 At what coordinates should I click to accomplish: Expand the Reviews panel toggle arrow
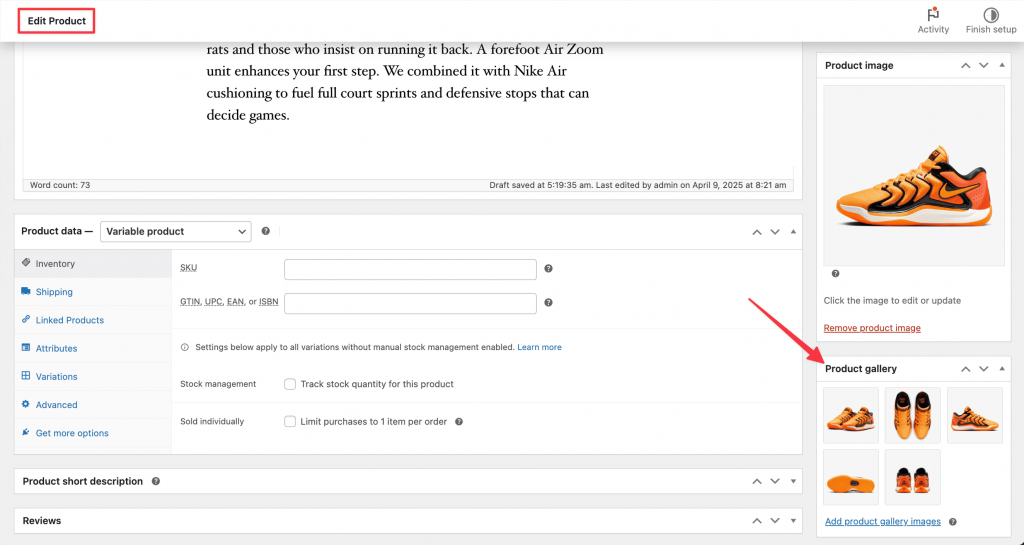[793, 521]
